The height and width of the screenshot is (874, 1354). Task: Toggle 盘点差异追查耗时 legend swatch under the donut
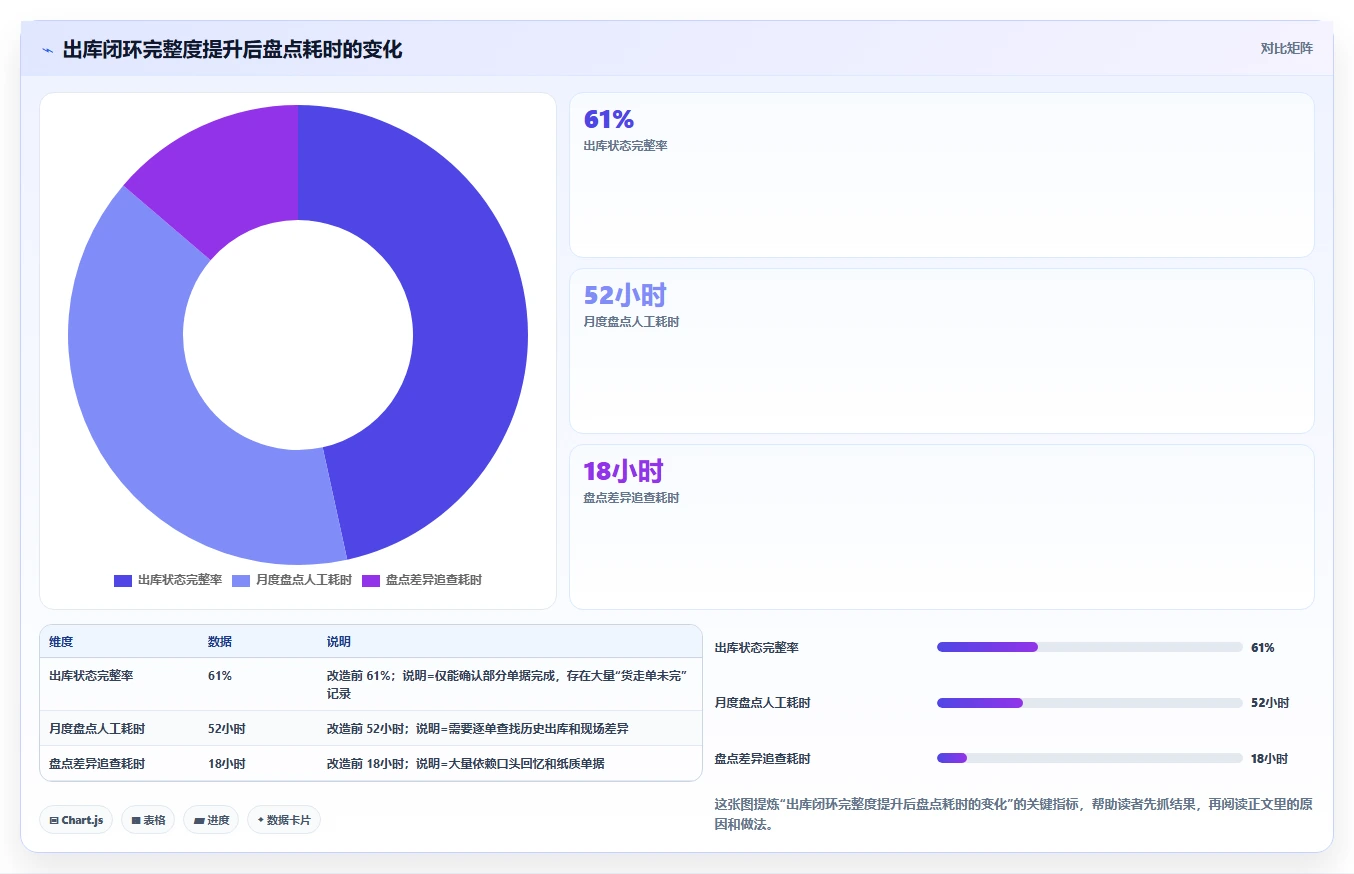point(371,580)
